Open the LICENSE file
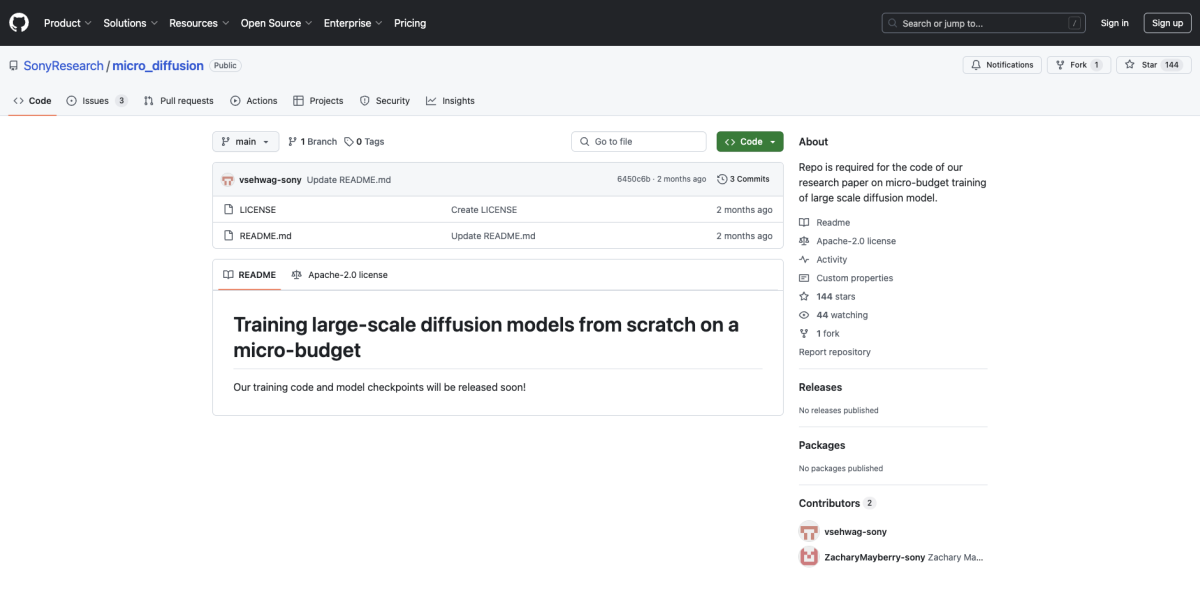 (x=257, y=210)
